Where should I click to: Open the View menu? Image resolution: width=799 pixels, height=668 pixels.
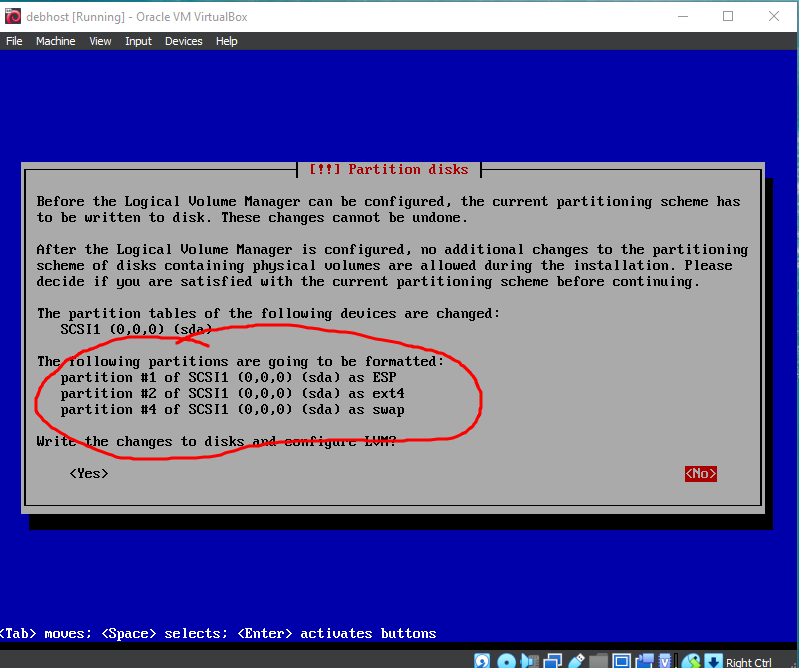click(x=100, y=41)
